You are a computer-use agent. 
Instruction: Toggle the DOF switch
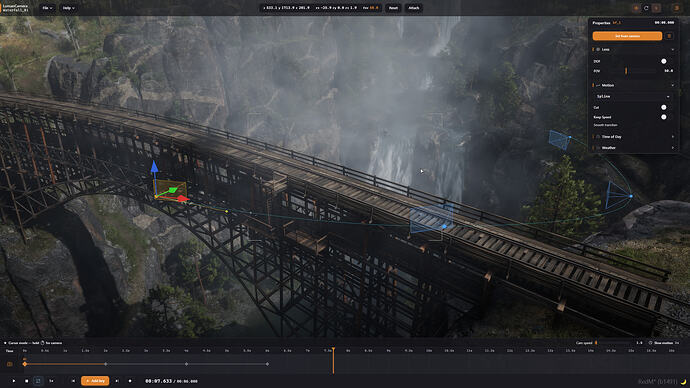(664, 61)
